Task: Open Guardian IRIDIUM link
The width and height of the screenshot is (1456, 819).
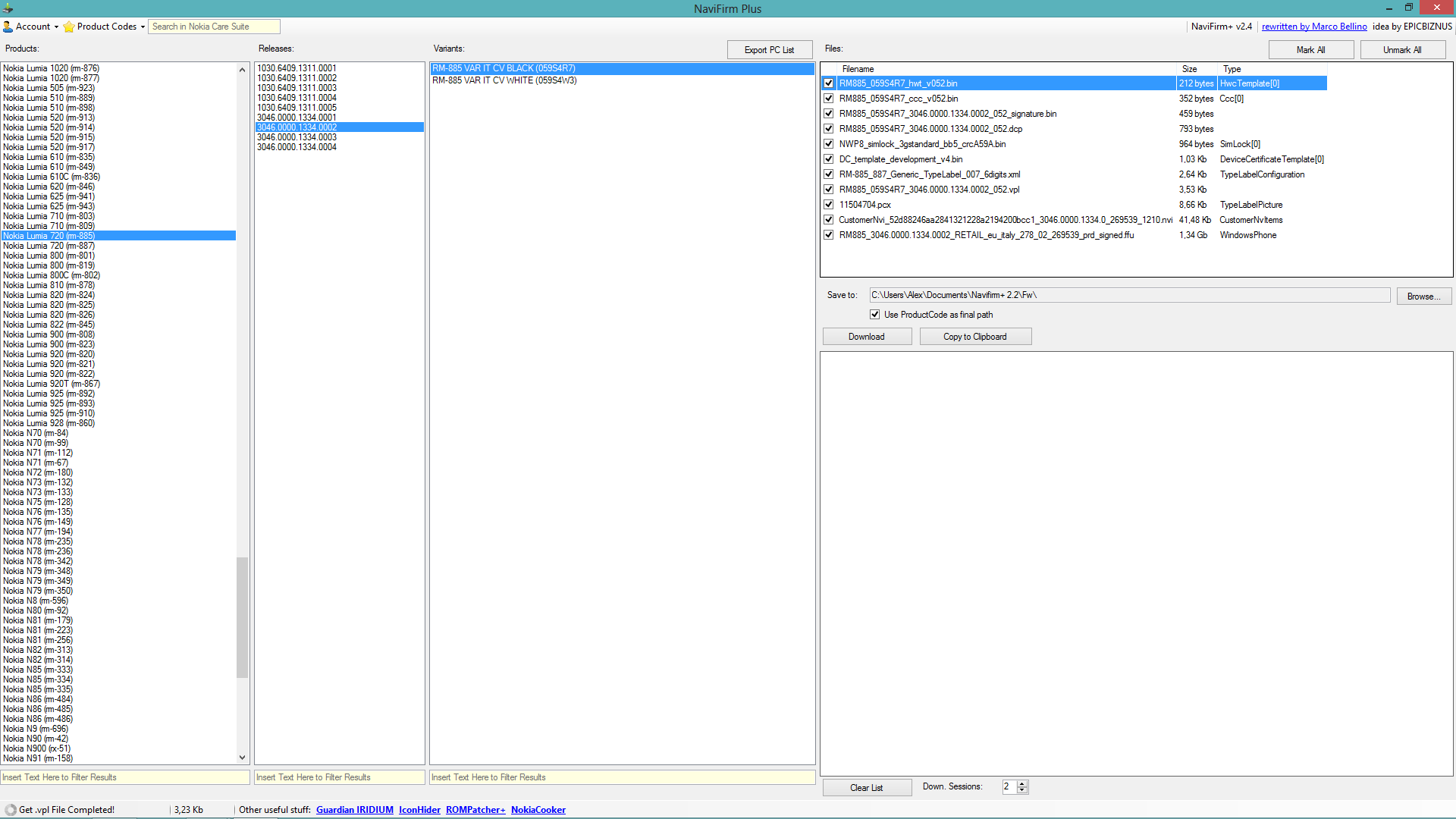Action: coord(355,810)
